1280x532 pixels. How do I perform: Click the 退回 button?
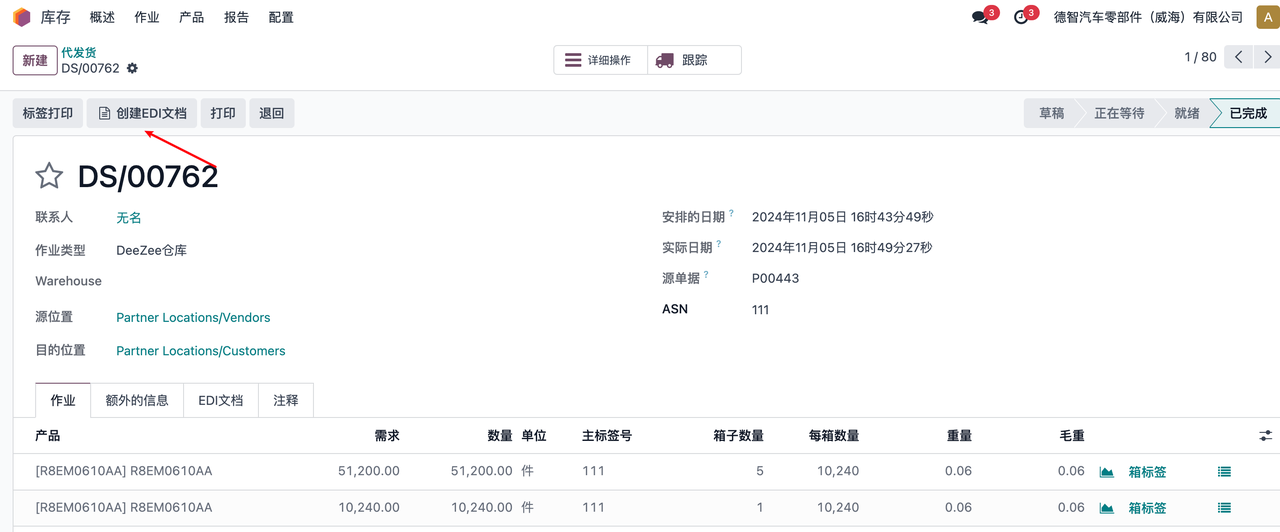(272, 113)
